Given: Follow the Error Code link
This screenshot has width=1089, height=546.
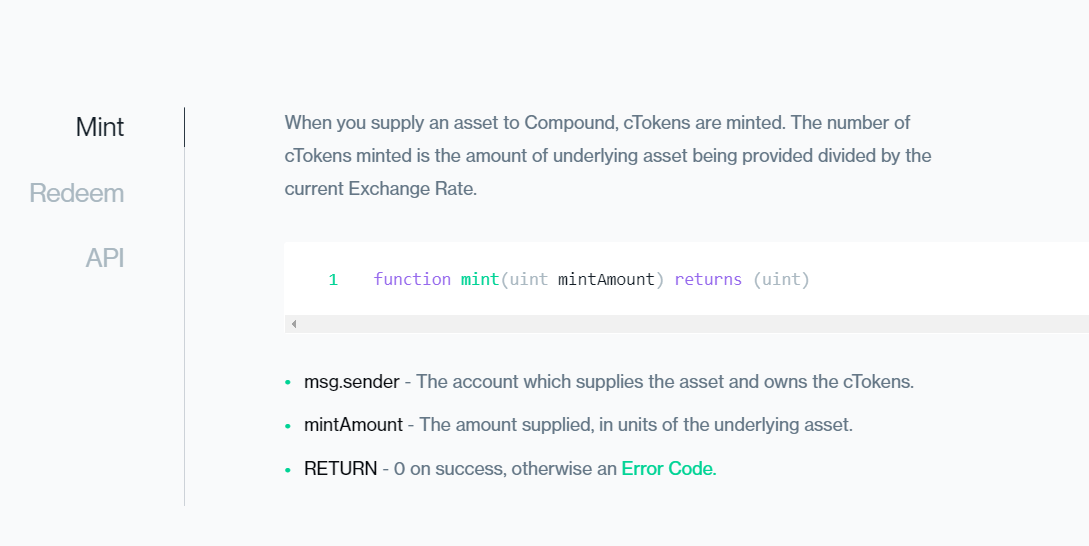Looking at the screenshot, I should click(x=667, y=469).
